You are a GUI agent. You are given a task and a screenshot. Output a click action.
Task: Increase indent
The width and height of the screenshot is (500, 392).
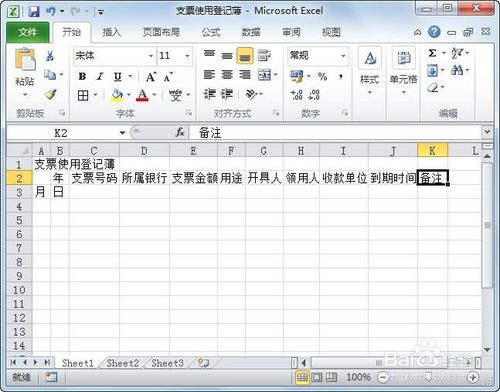pos(227,94)
